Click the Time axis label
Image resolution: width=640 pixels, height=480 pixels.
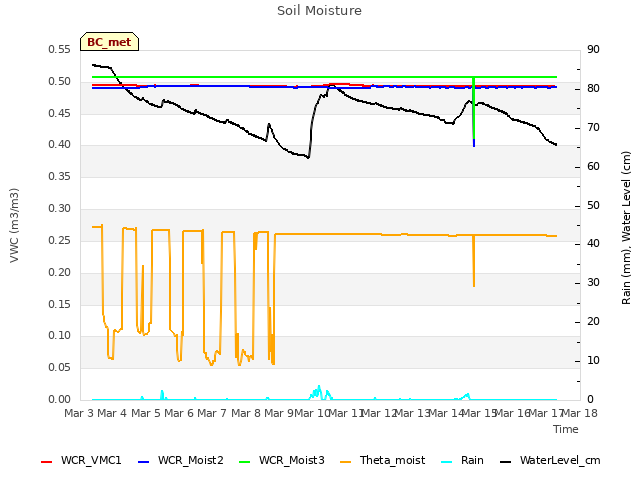tap(566, 429)
